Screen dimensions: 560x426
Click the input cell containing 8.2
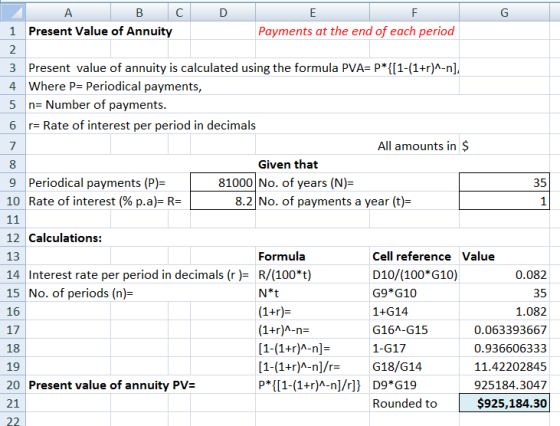223,201
